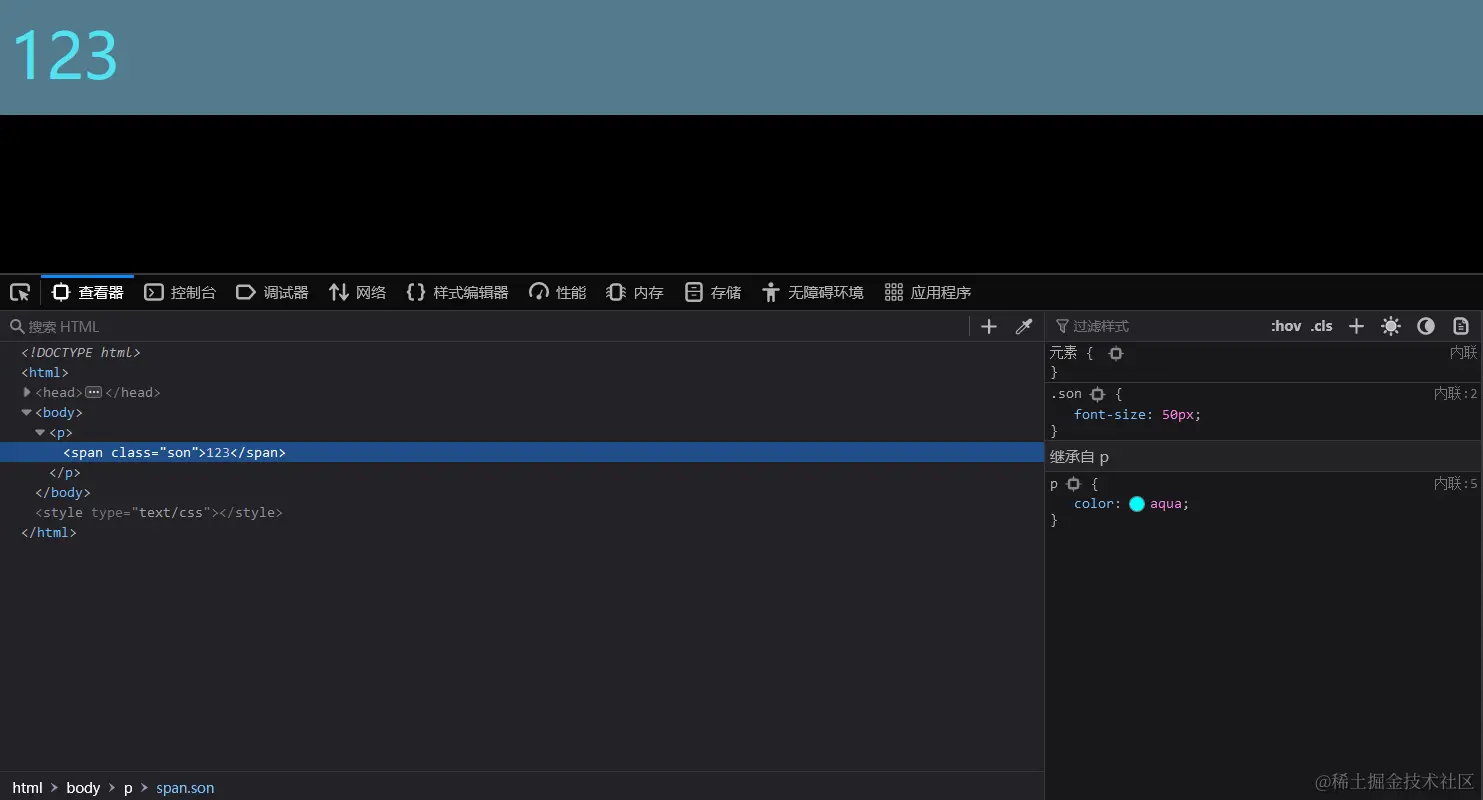Select span.son in the breadcrumb bar
Image resolution: width=1483 pixels, height=800 pixels.
[185, 788]
